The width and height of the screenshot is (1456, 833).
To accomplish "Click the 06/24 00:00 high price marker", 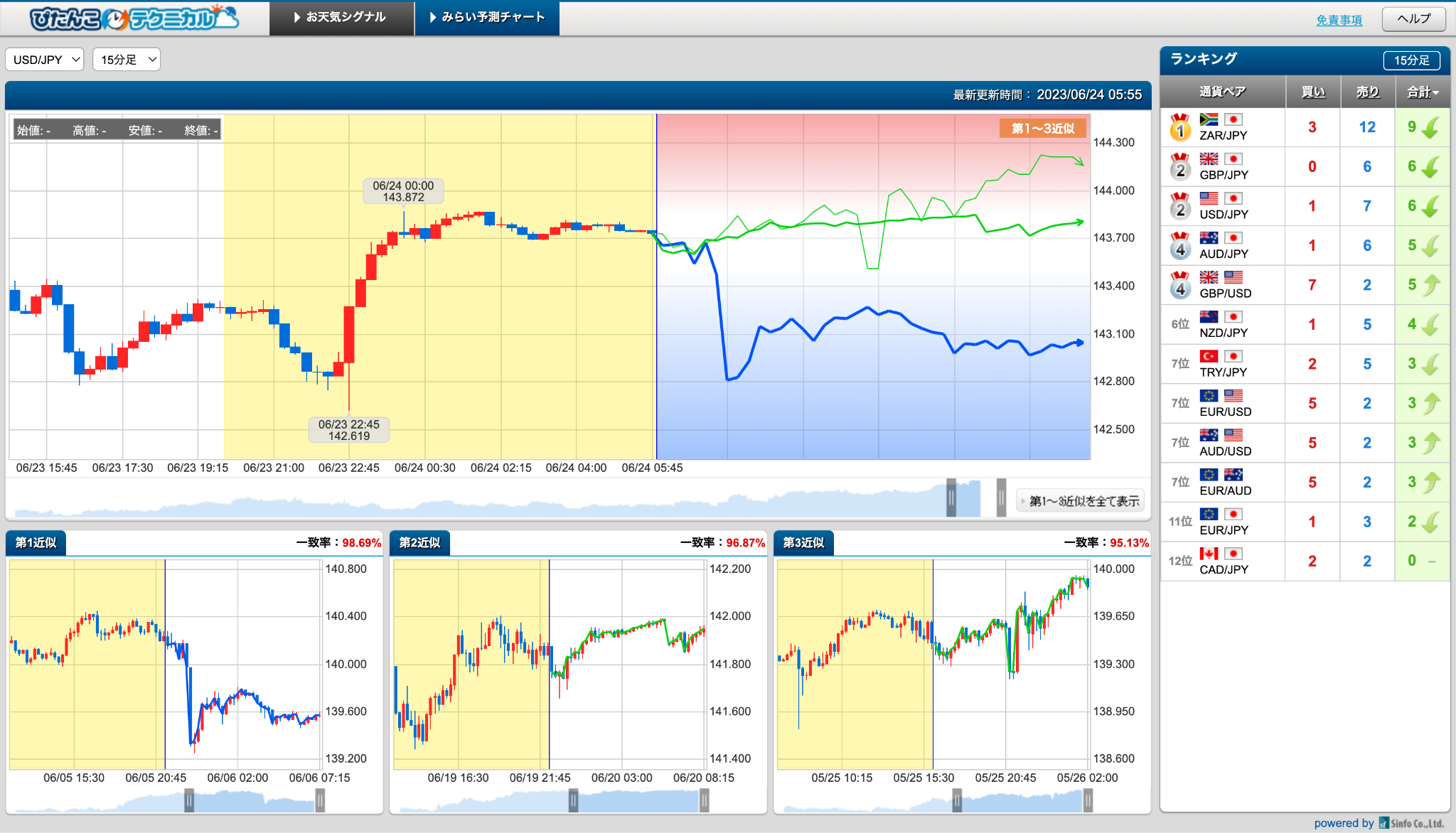I will tap(403, 191).
